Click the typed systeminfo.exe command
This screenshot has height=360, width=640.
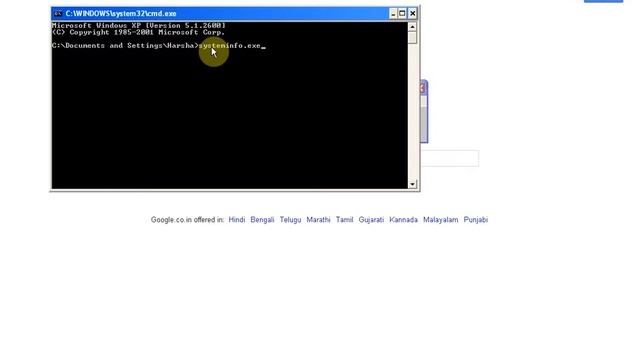[x=229, y=46]
